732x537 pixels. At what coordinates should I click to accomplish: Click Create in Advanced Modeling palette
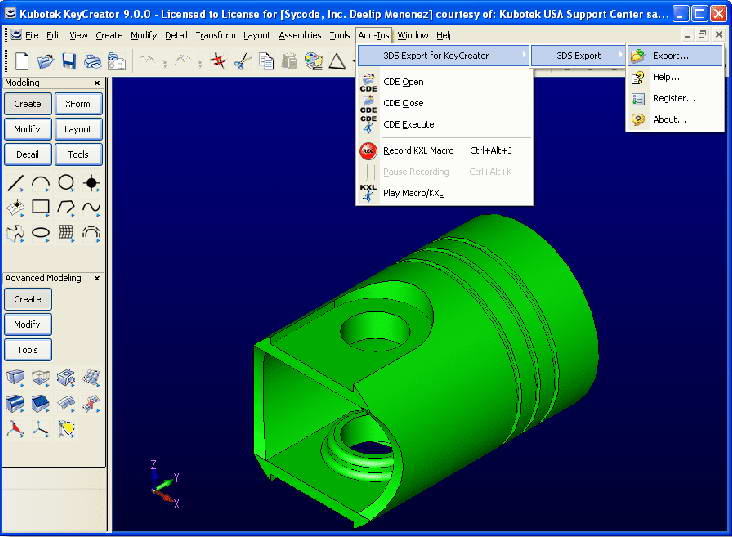coord(28,299)
